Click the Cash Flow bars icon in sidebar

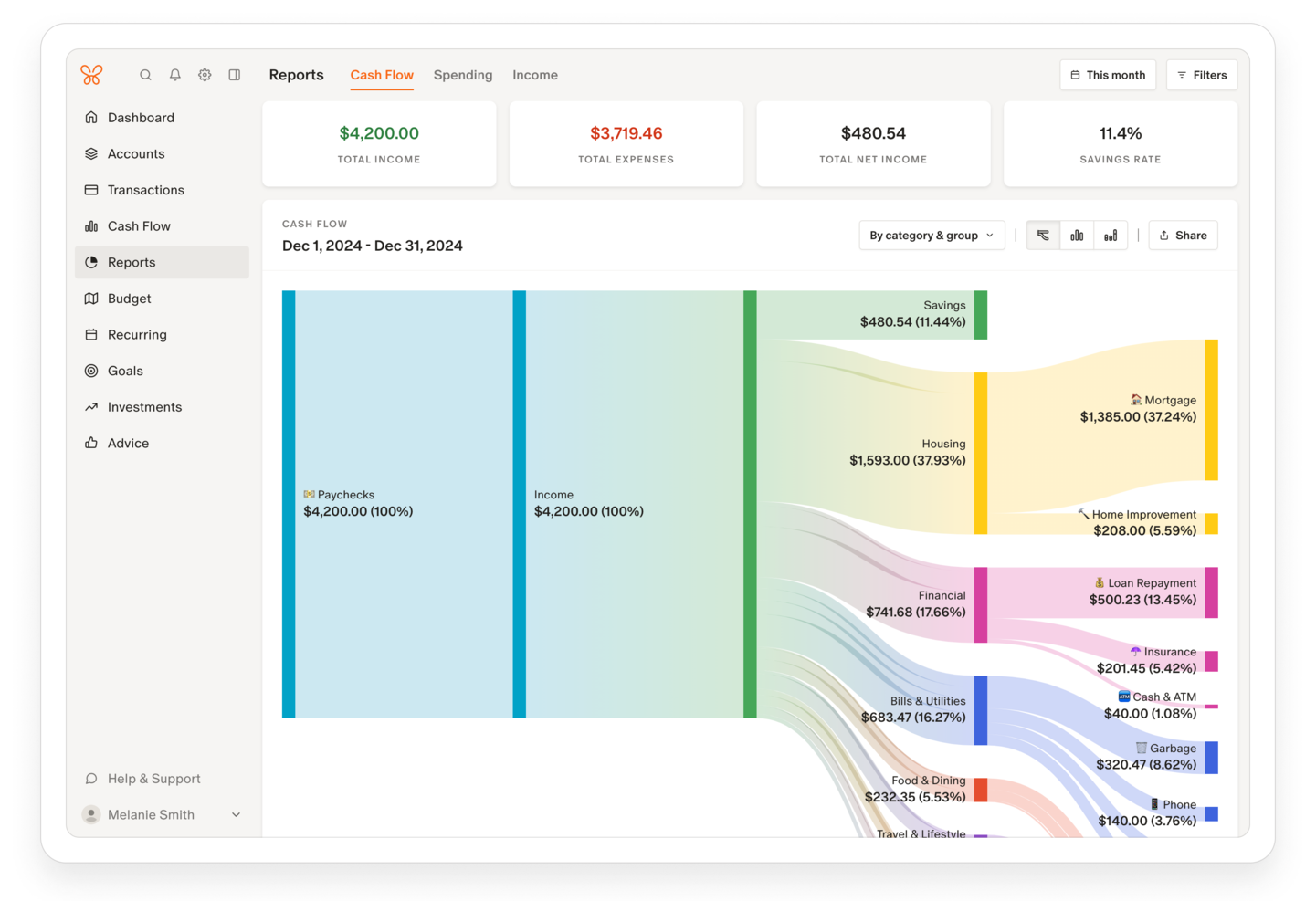[x=91, y=225]
